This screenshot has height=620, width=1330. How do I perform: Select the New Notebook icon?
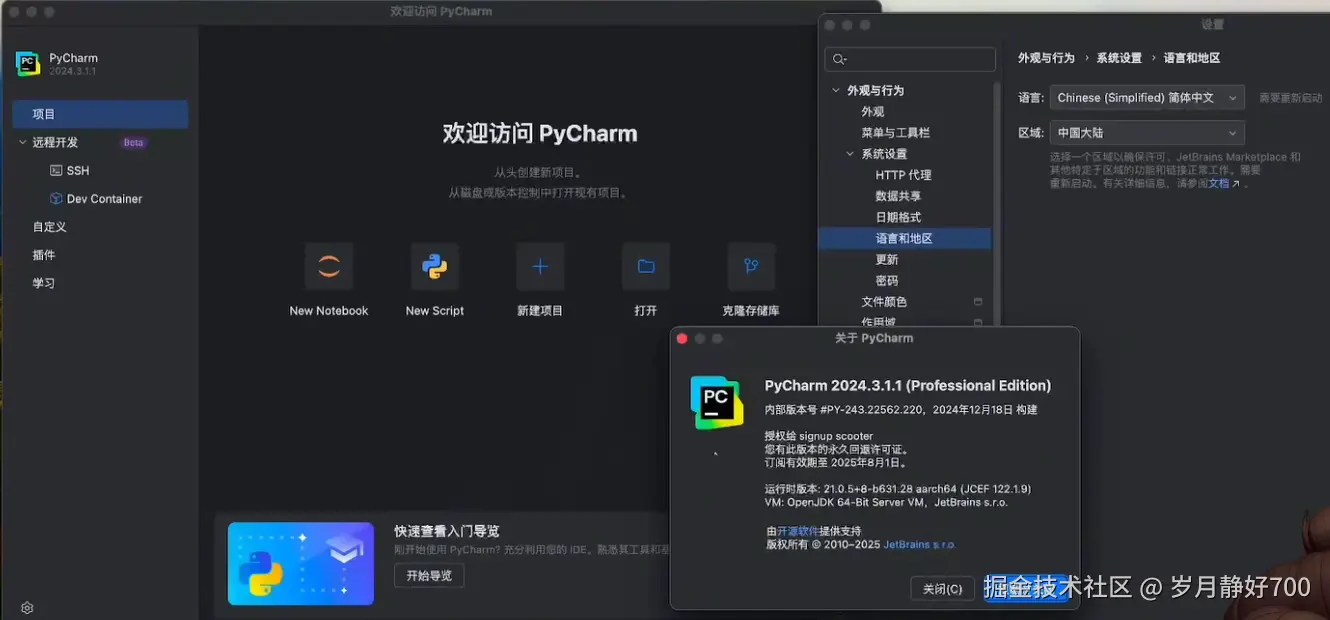click(328, 266)
